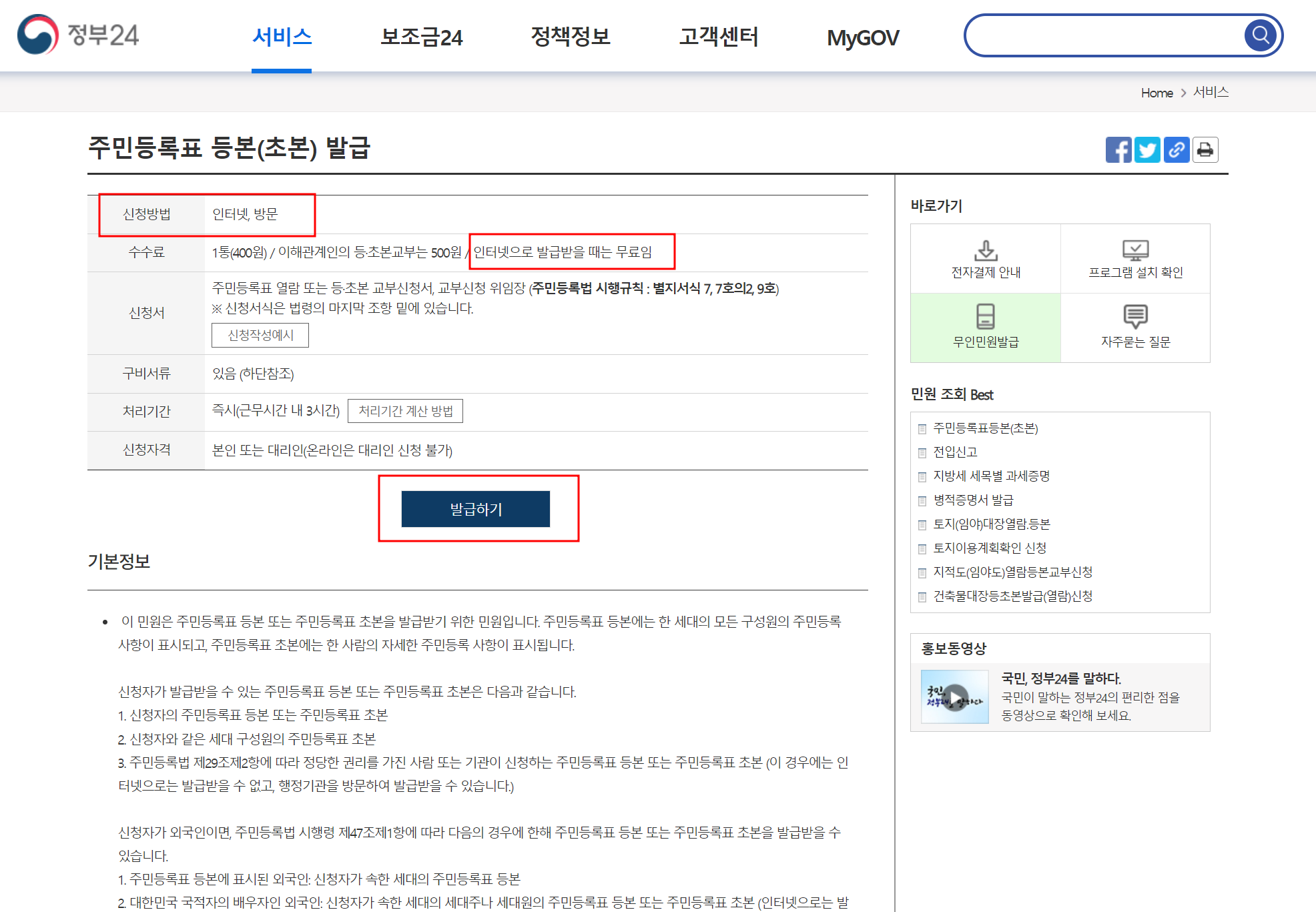Click the Facebook share icon
The image size is (1316, 912).
(x=1118, y=150)
